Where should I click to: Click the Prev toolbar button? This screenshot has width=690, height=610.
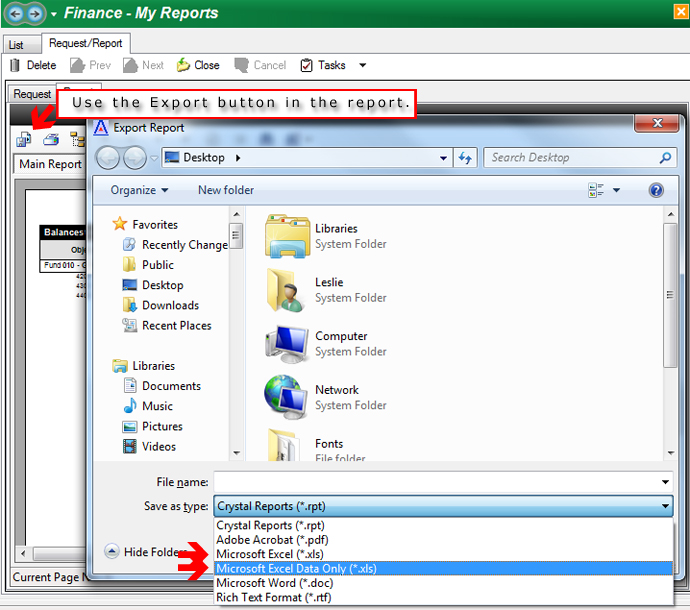coord(91,65)
